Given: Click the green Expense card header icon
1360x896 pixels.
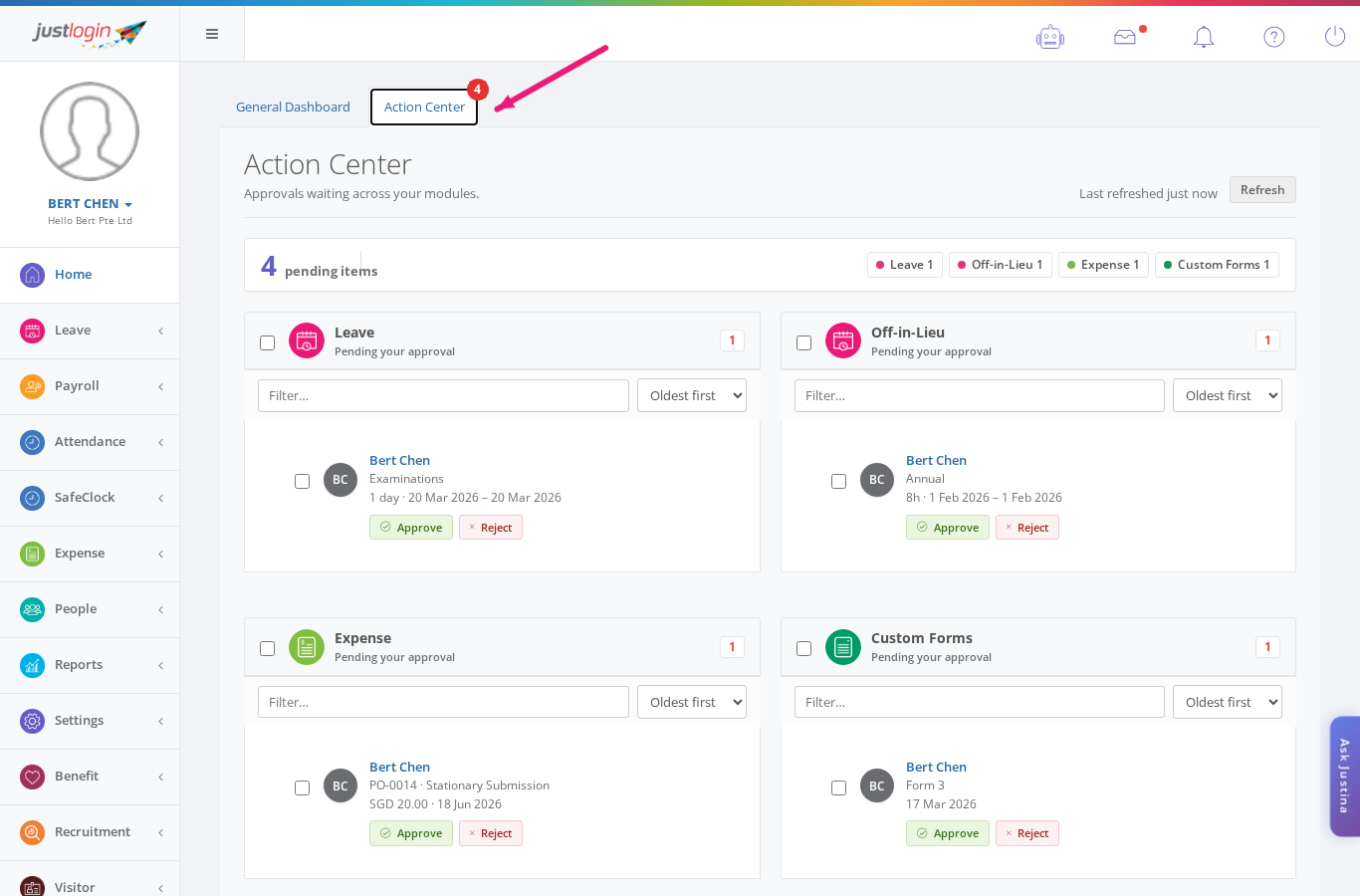Looking at the screenshot, I should [307, 647].
